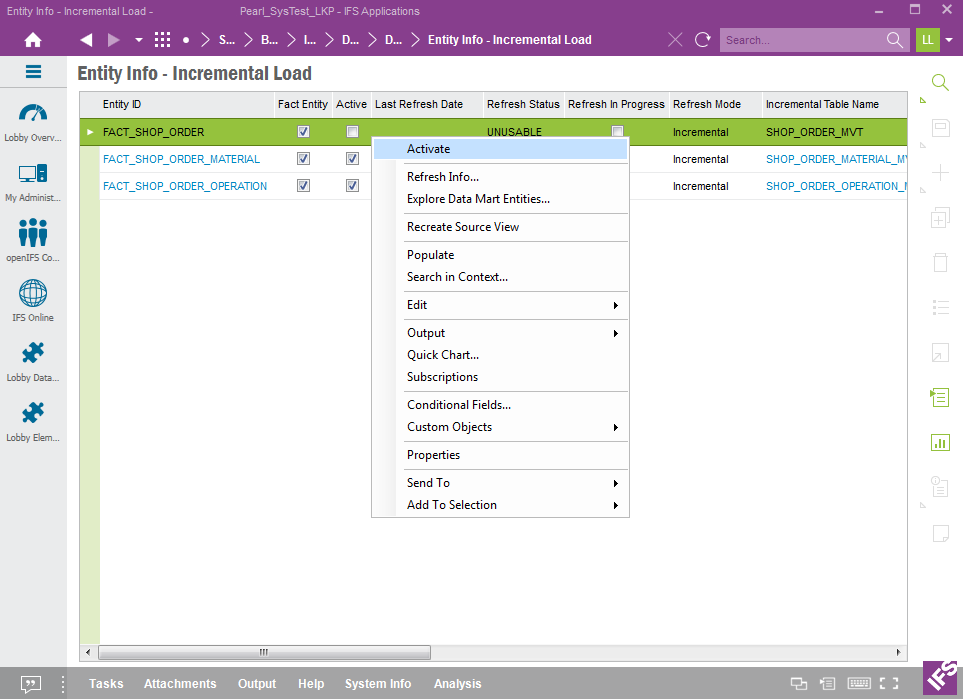Click the horizontal scrollbar thumb
Screen dimensions: 963x699
pos(264,653)
